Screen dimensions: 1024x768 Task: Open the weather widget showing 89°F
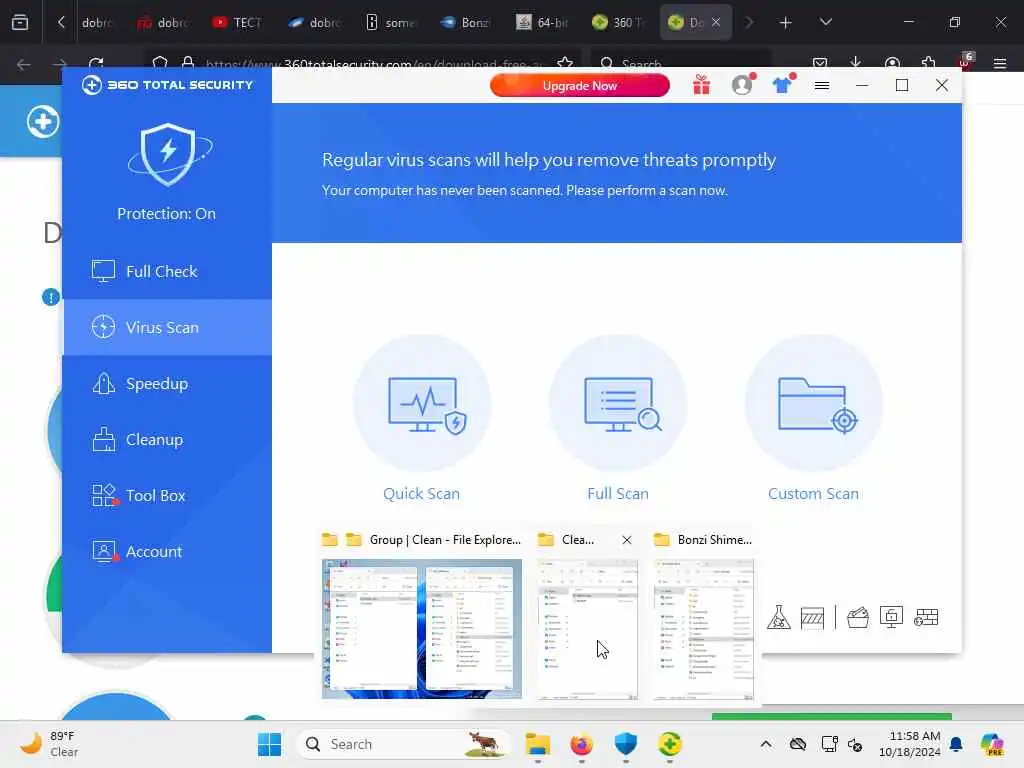click(x=49, y=744)
